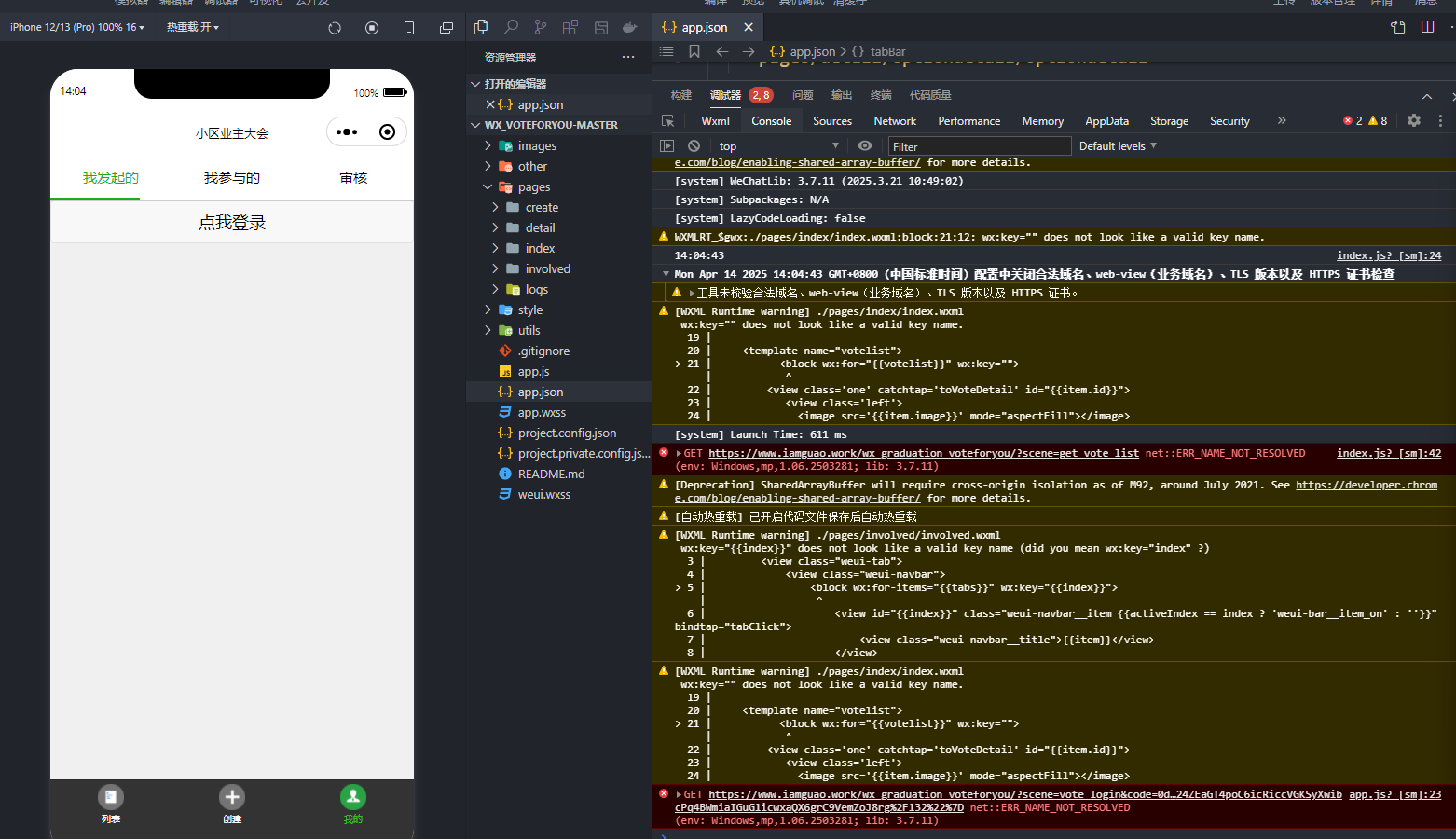Navigate back with the left arrow in editor
The width and height of the screenshot is (1456, 839).
pos(721,51)
